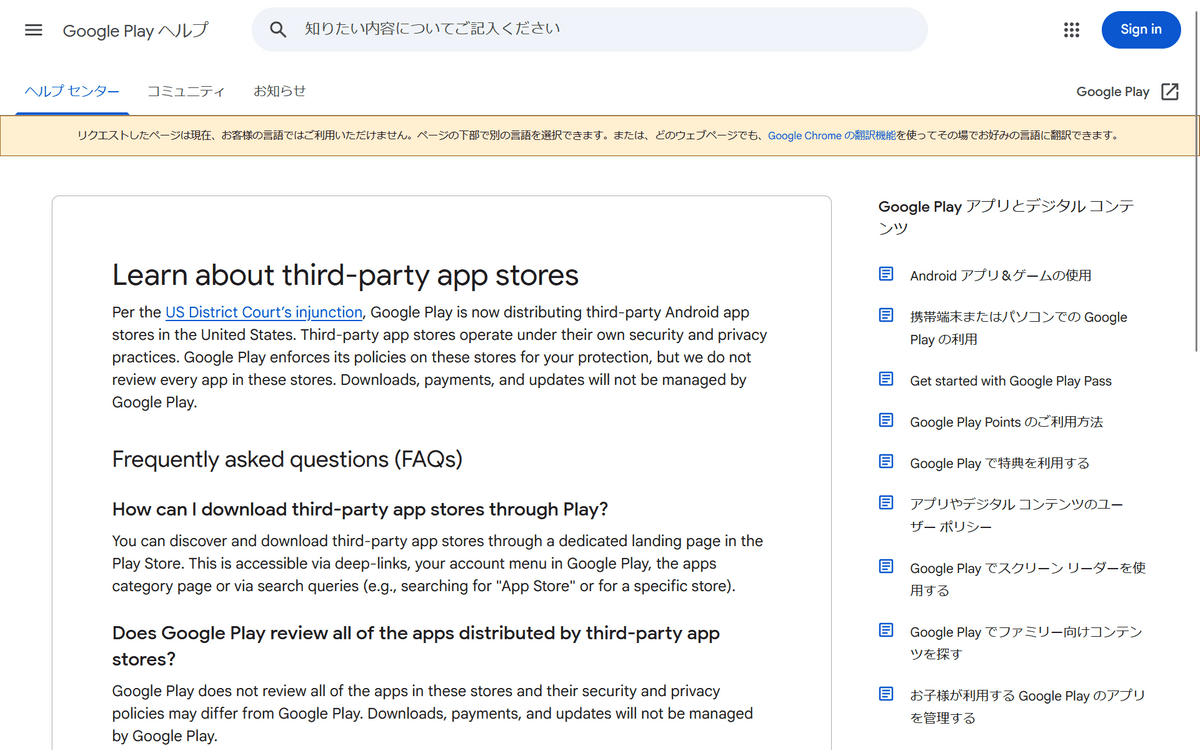Open Android アプリ＆ゲームの使用 article

click(x=1001, y=275)
